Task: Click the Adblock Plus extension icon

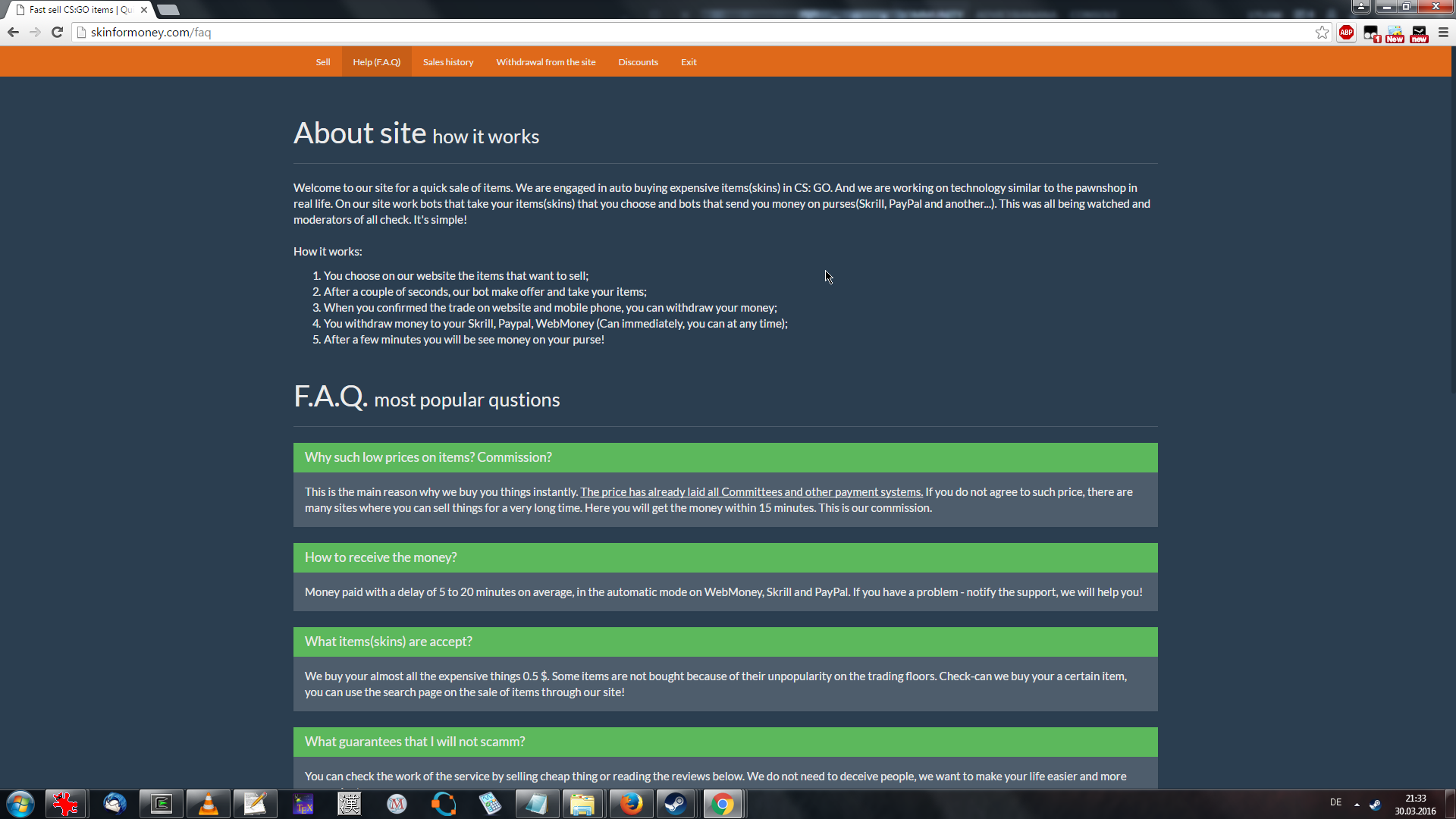Action: tap(1346, 33)
